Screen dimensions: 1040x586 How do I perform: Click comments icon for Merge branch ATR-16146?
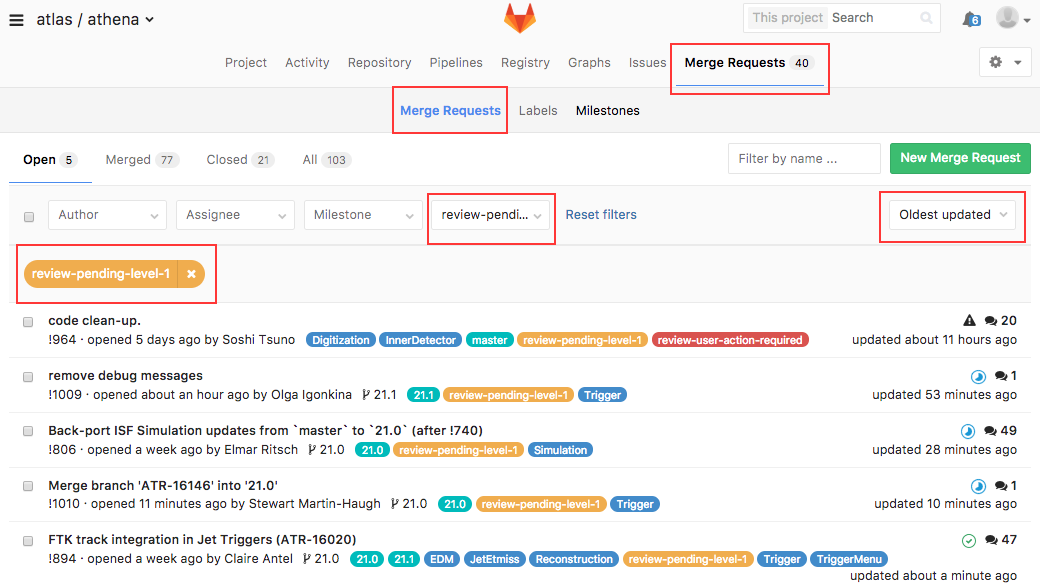point(1001,486)
